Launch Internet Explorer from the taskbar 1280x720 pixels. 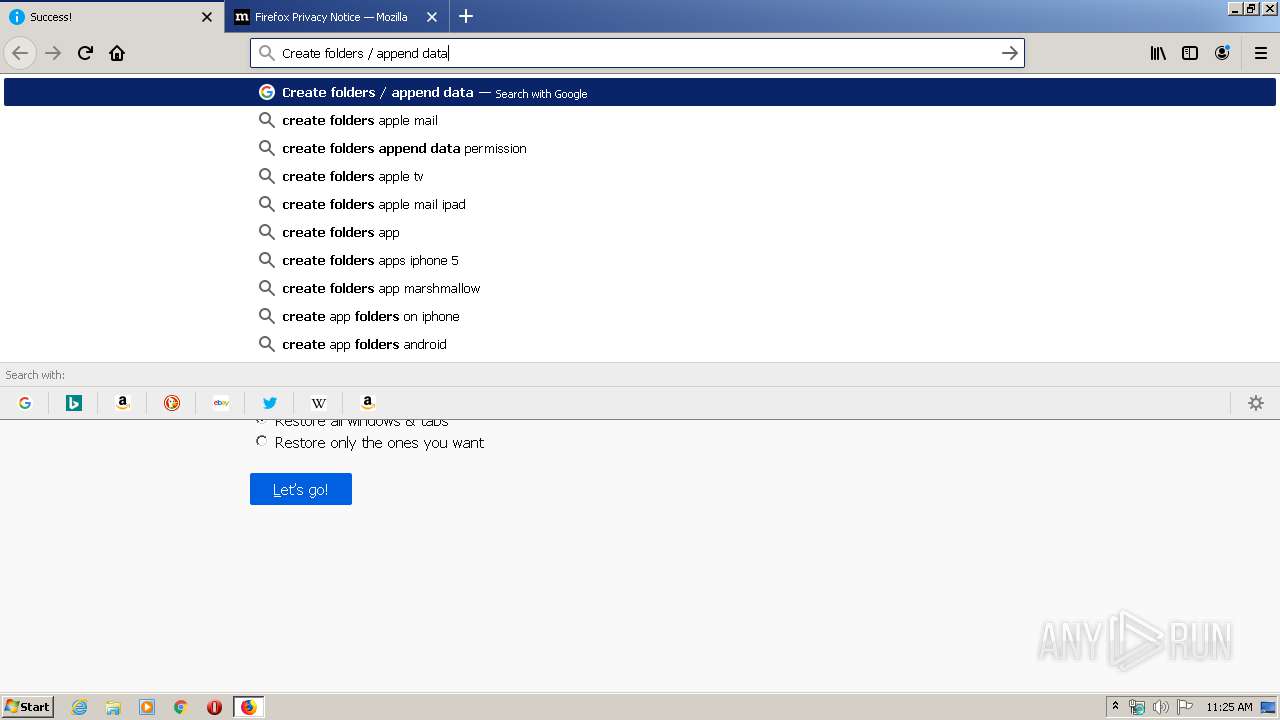click(80, 707)
